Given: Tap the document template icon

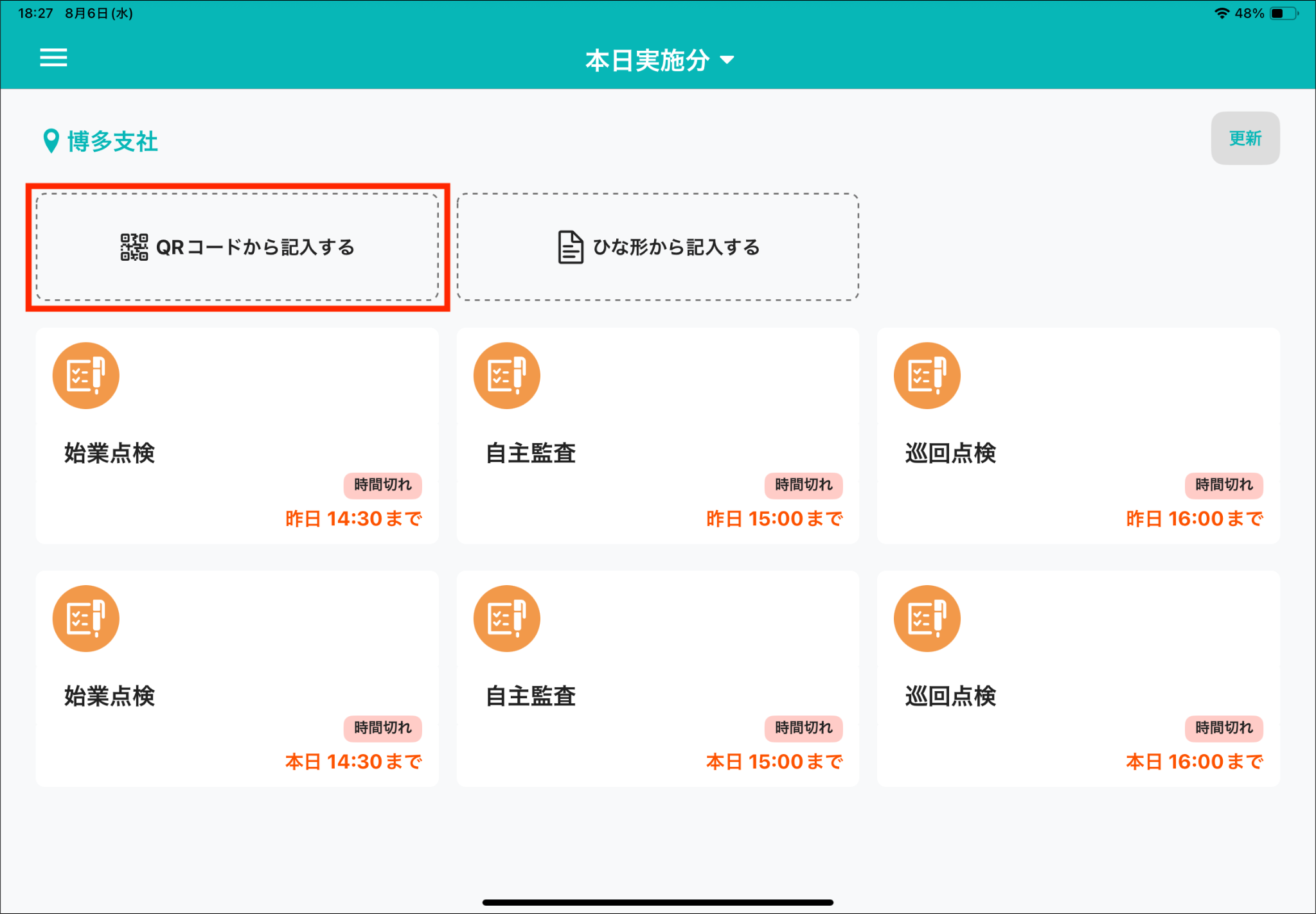Looking at the screenshot, I should (570, 247).
